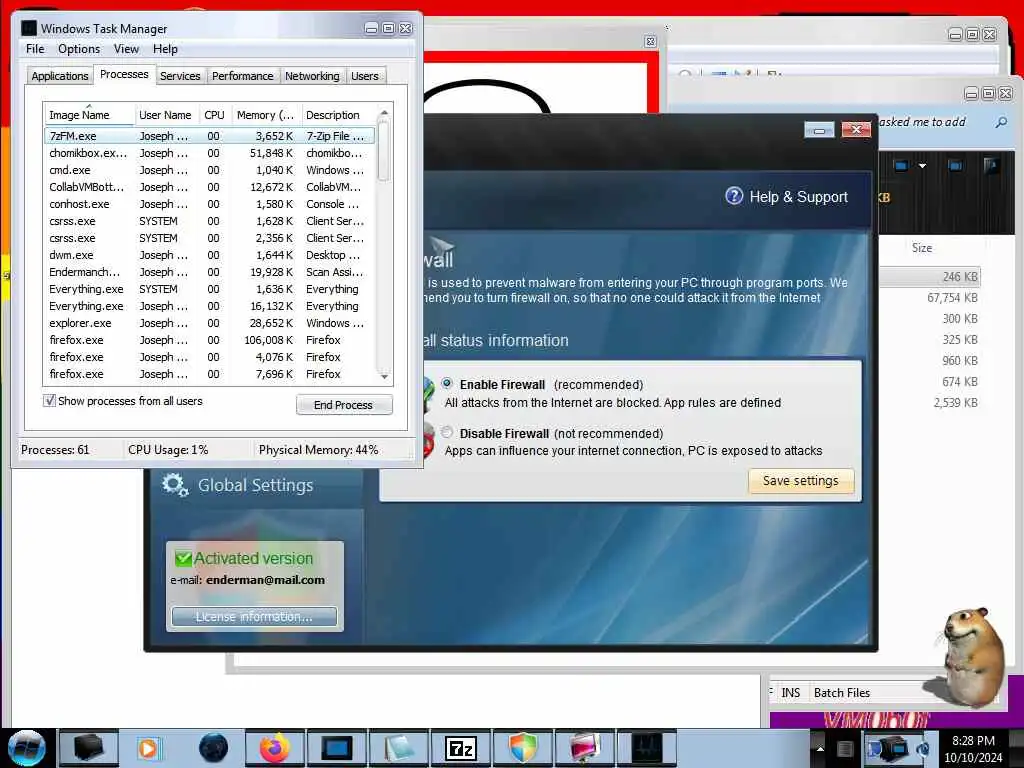
Task: Toggle Show processes from all users
Action: pos(50,400)
